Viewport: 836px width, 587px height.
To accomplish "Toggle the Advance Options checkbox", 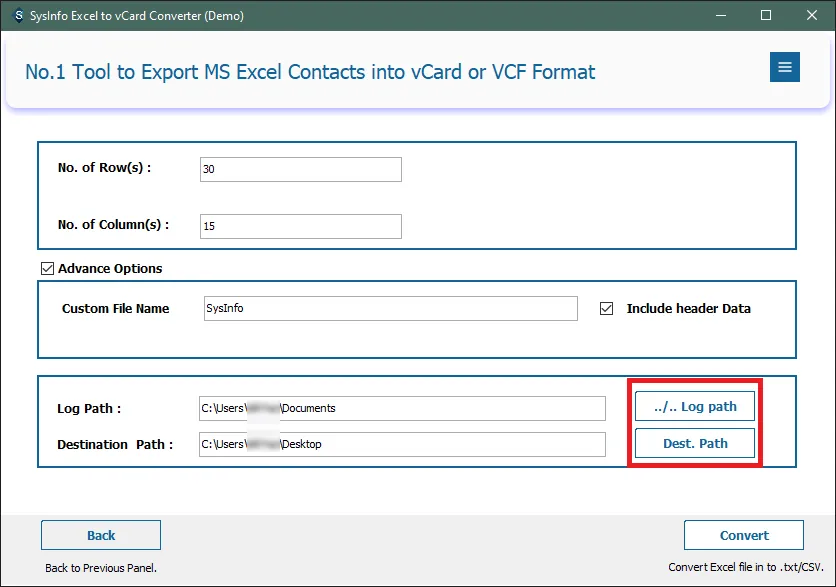I will click(x=47, y=269).
